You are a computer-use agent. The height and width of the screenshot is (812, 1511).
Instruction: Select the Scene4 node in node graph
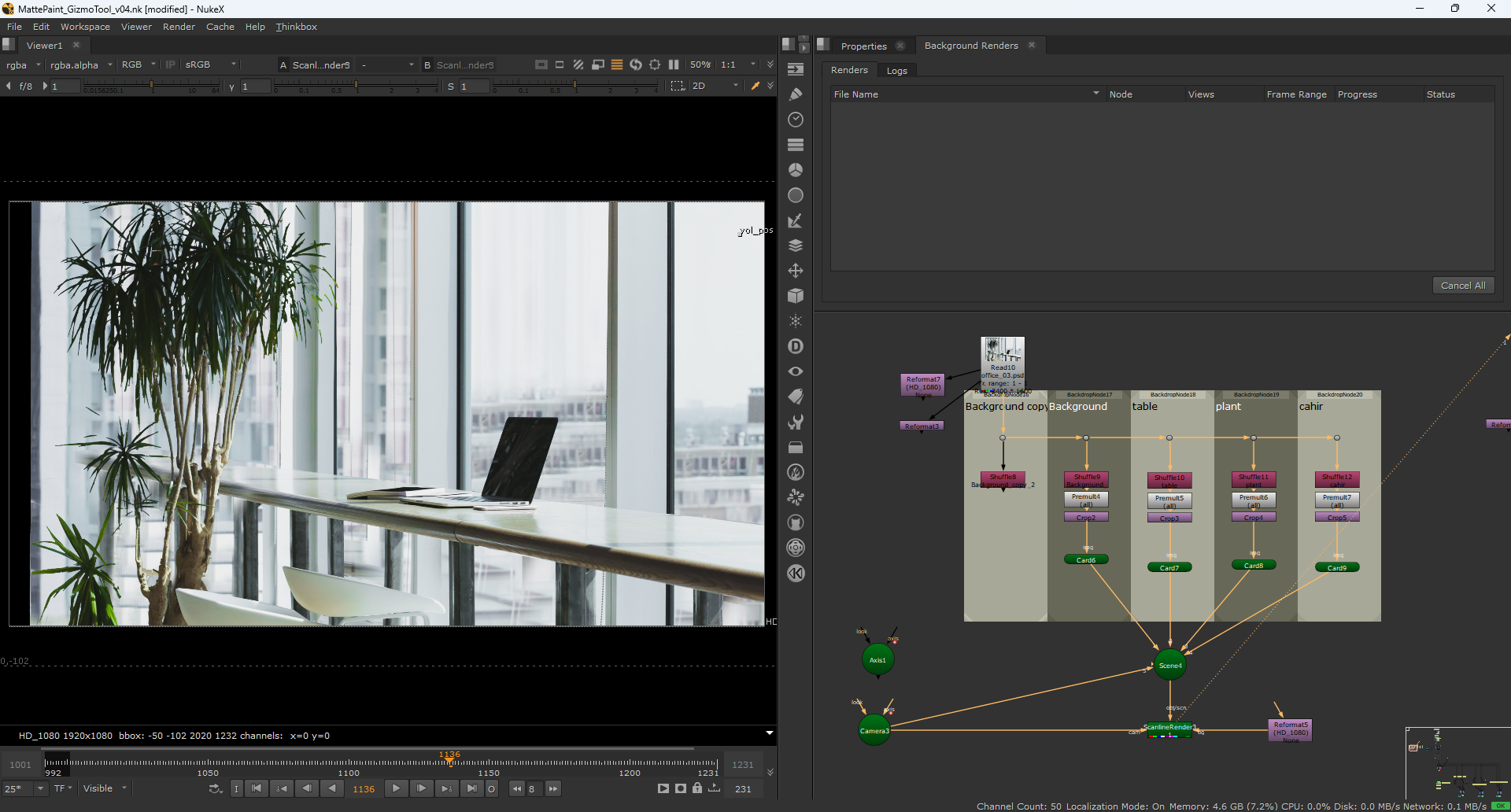coord(1169,666)
